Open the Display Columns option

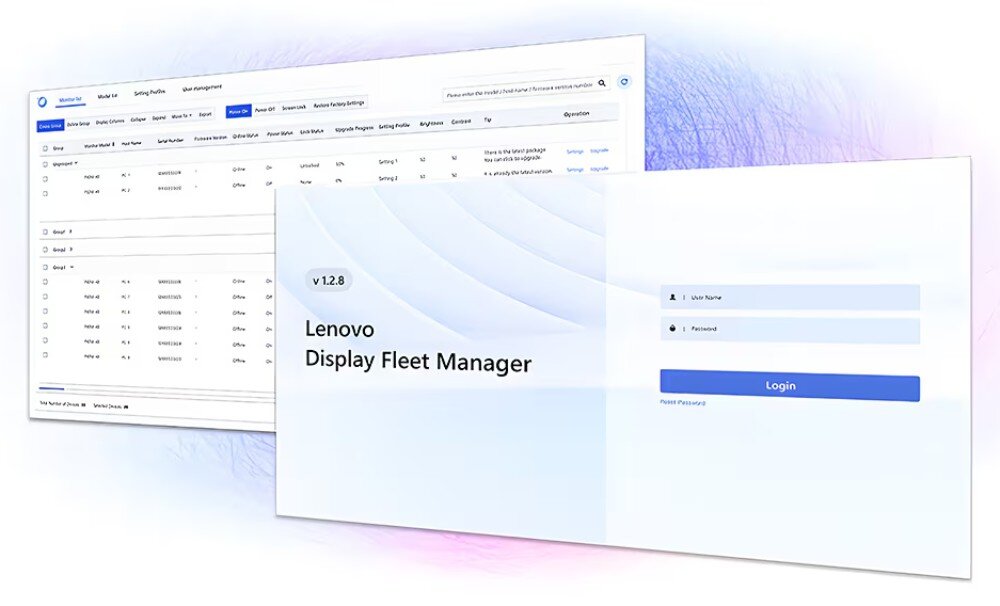click(110, 121)
